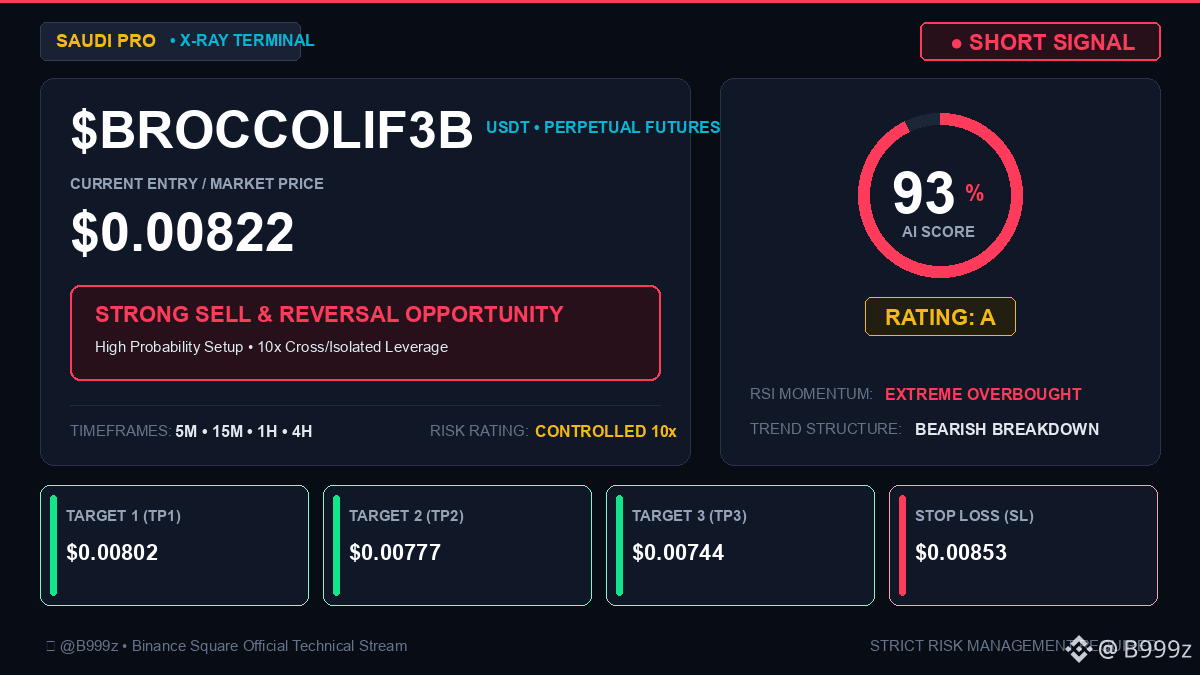Select the X-RAY TERMINAL text
The image size is (1200, 675).
[x=247, y=41]
